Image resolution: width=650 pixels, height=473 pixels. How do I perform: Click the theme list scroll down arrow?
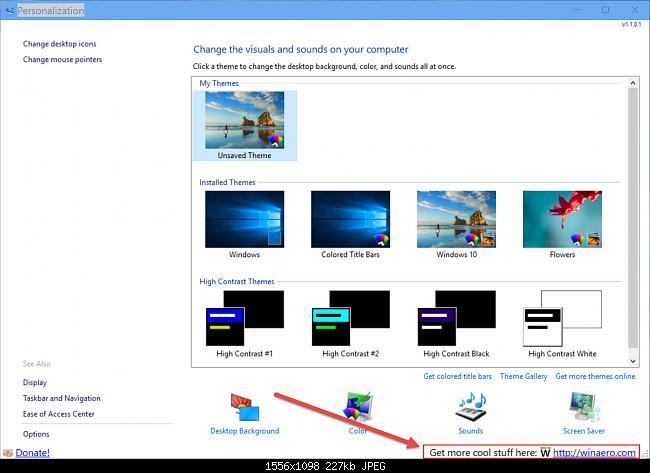633,361
